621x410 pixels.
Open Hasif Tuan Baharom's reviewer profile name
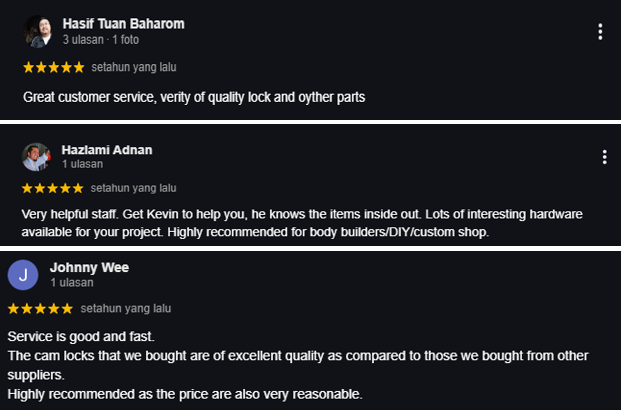[124, 24]
